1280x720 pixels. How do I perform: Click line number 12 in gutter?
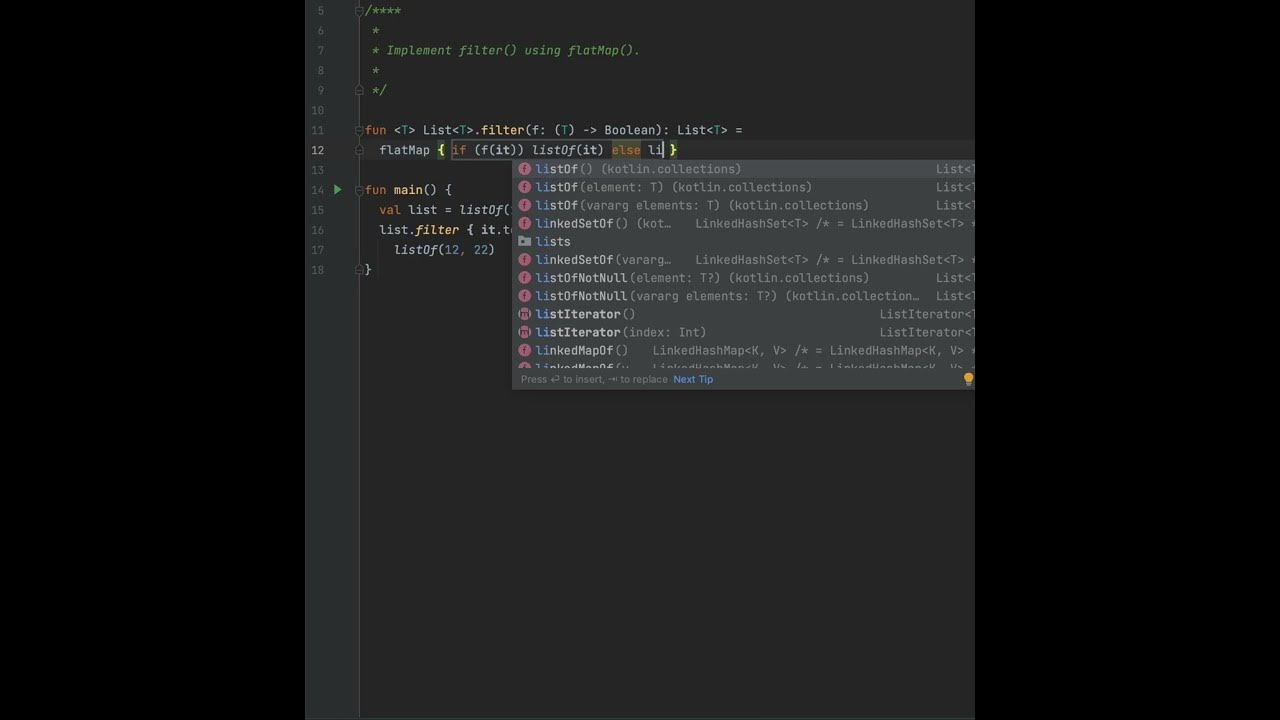(x=318, y=150)
